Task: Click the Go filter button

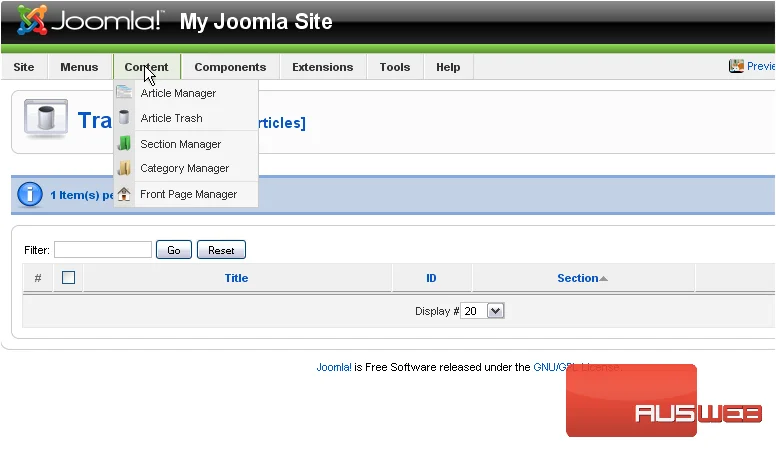Action: (x=174, y=250)
